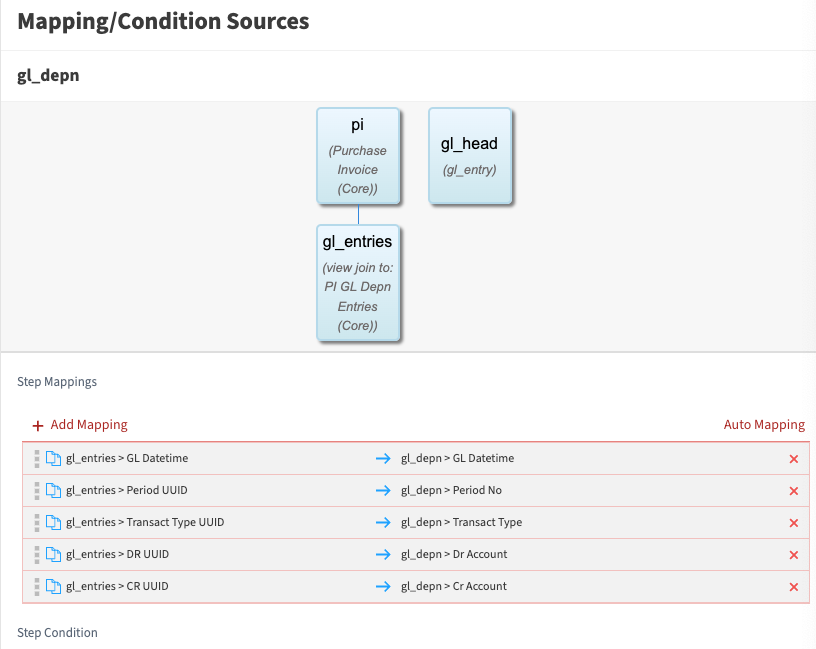Delete the GL Datetime mapping row

[793, 459]
